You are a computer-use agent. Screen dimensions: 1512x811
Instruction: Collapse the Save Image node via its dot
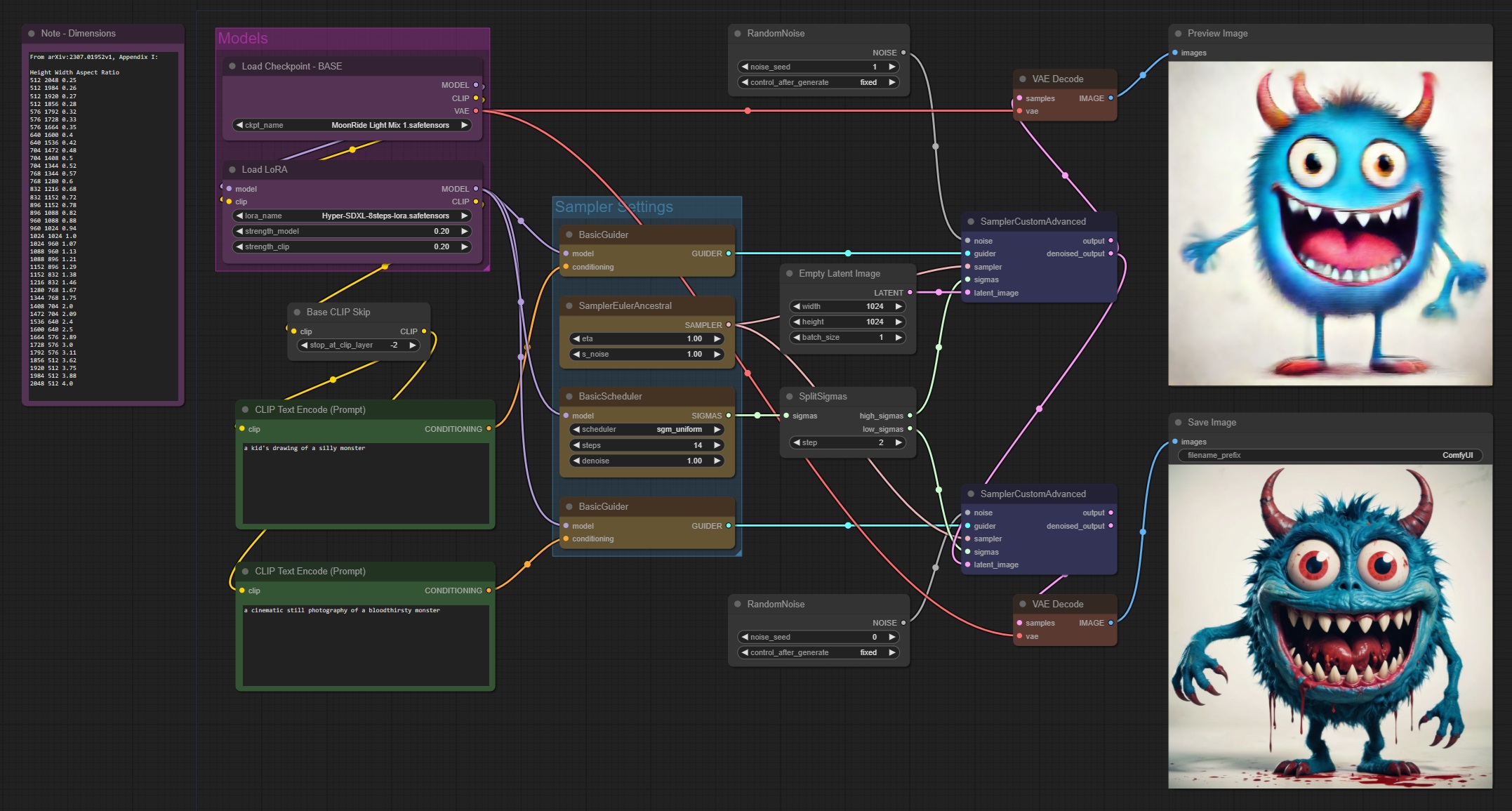[1178, 423]
